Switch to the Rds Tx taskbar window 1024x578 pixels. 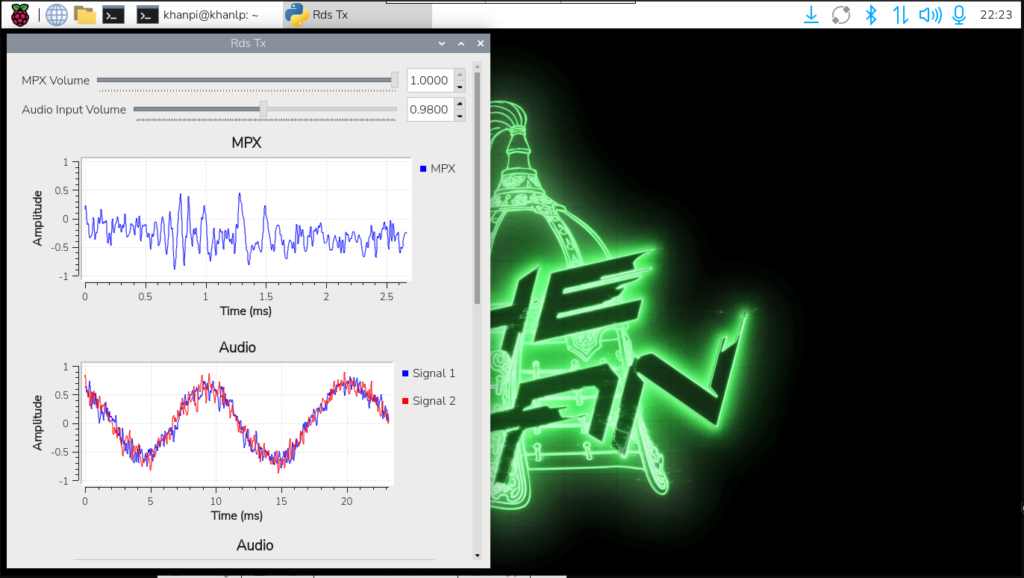(x=357, y=14)
